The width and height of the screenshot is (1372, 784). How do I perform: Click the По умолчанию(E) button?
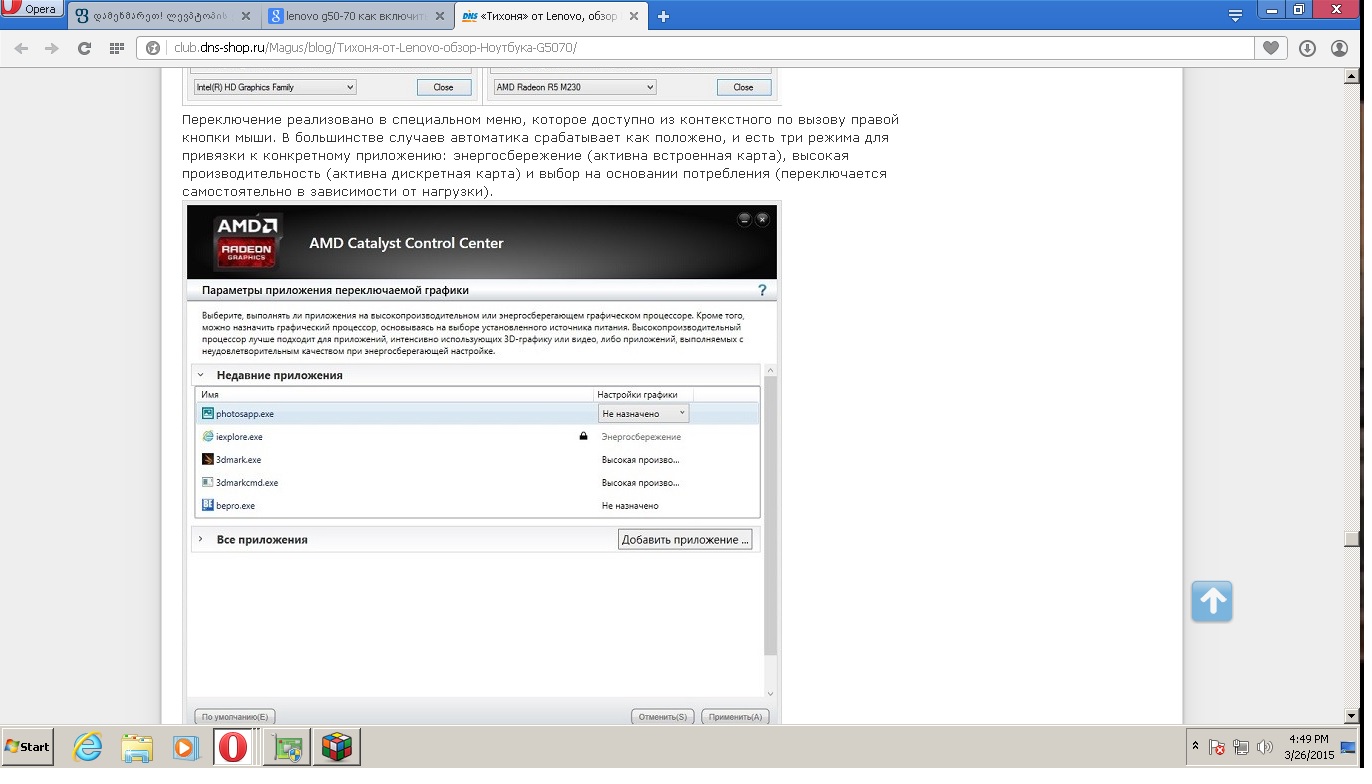235,716
